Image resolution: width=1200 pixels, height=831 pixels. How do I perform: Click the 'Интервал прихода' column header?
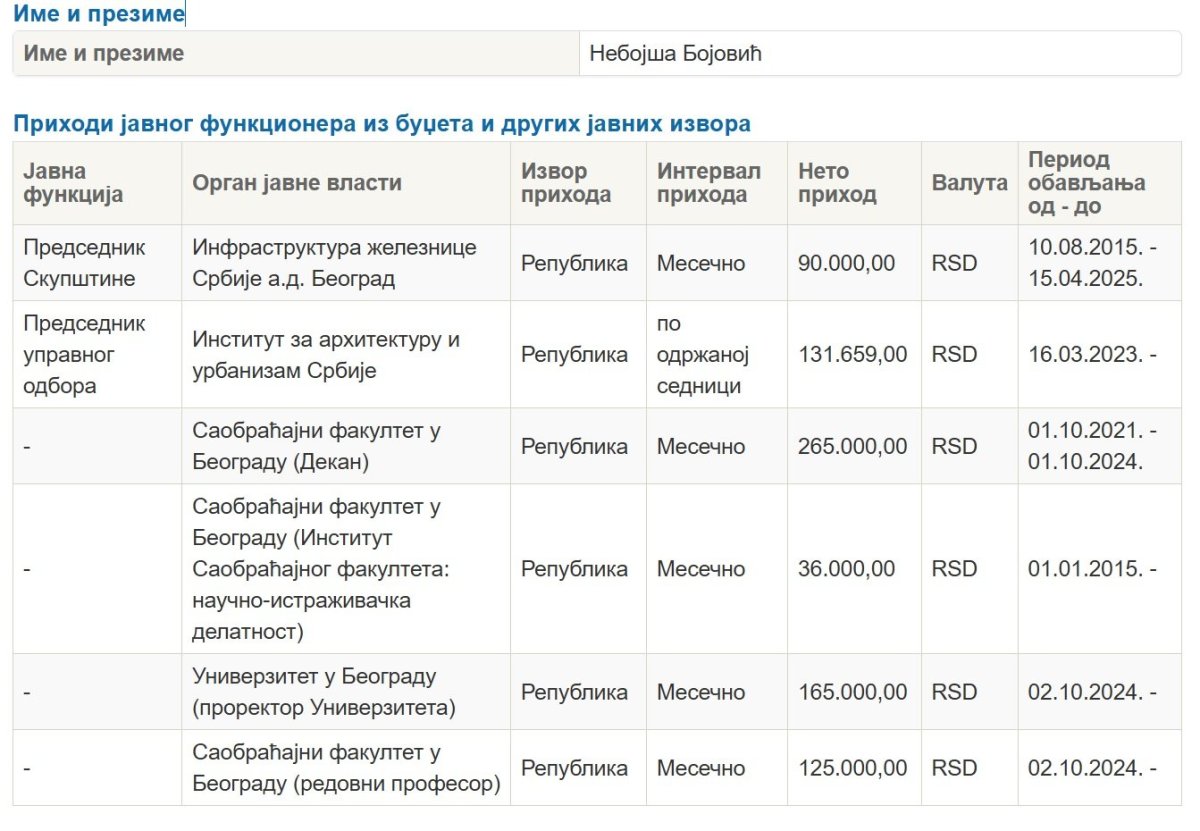(708, 183)
